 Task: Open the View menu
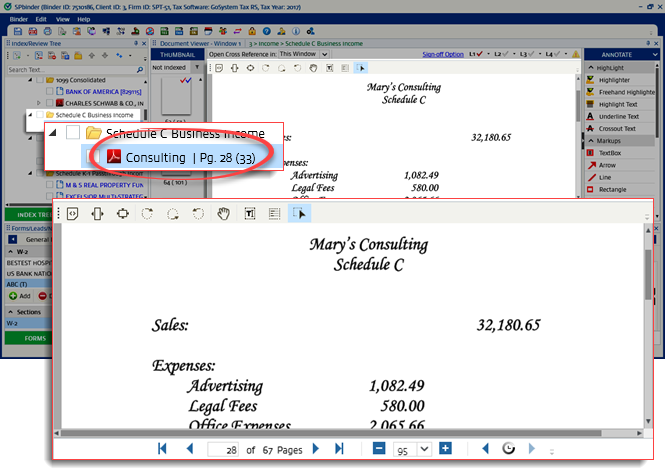[x=63, y=19]
